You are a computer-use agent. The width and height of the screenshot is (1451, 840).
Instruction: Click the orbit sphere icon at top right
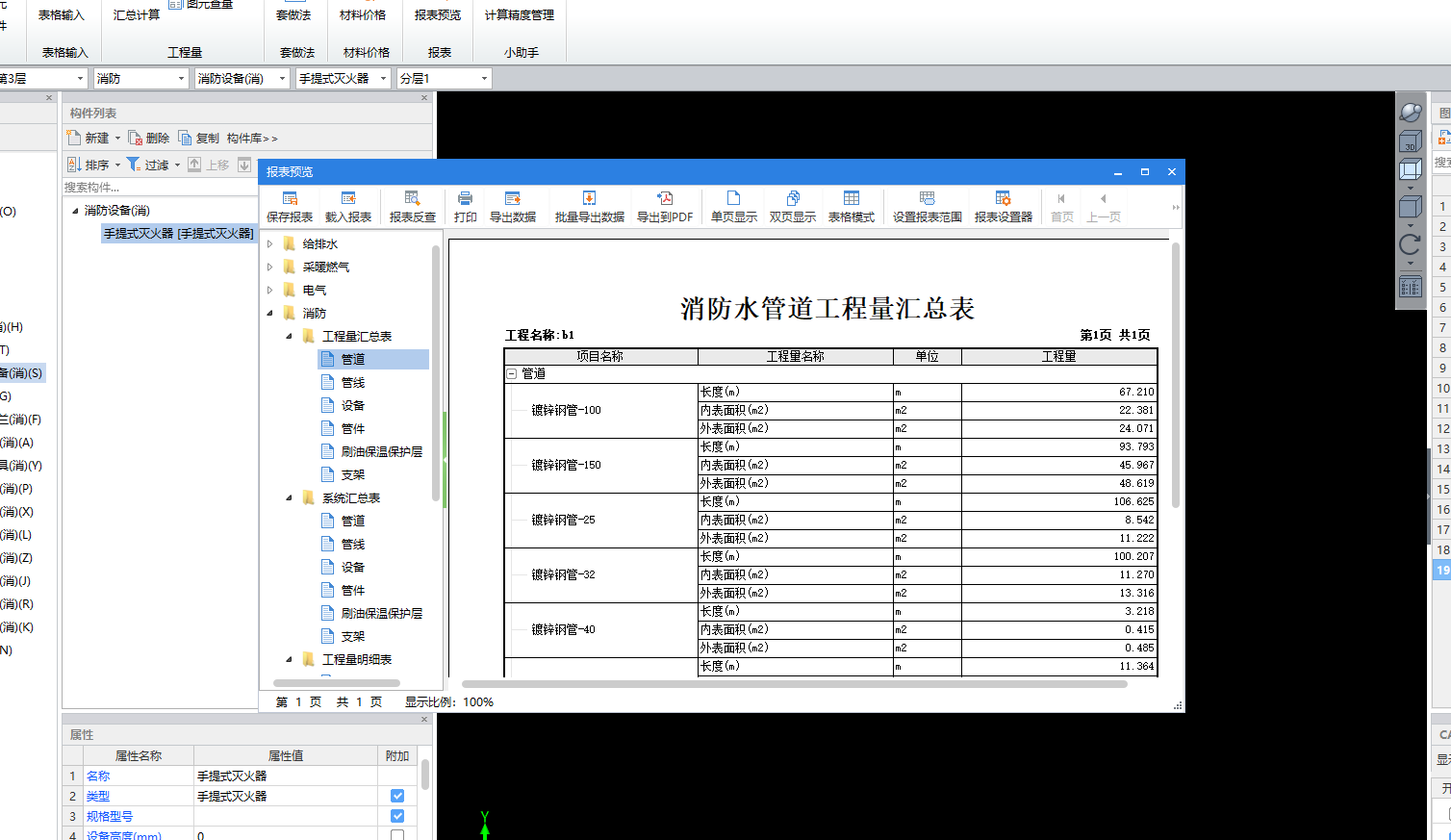(1411, 112)
